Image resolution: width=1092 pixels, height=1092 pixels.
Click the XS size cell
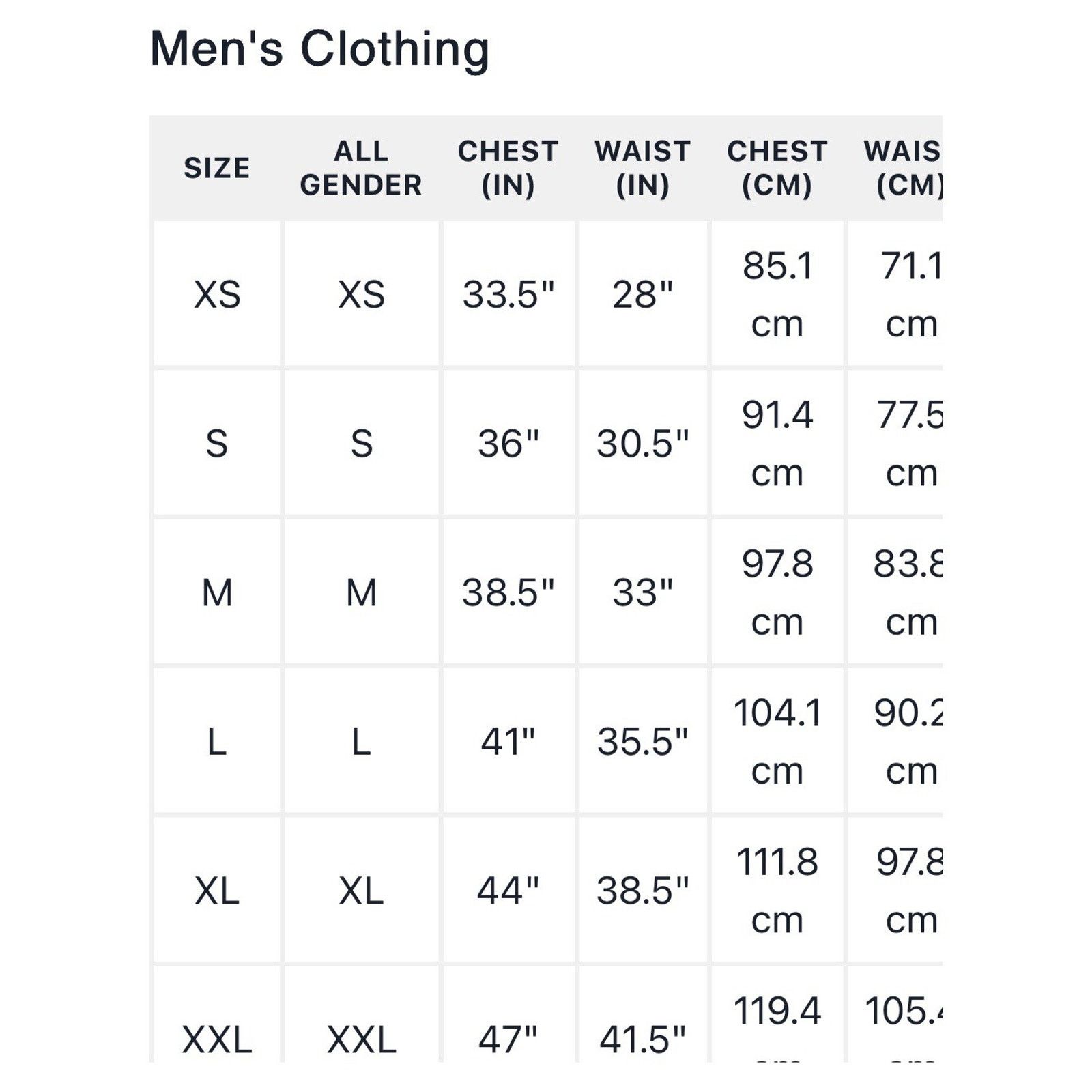(217, 295)
